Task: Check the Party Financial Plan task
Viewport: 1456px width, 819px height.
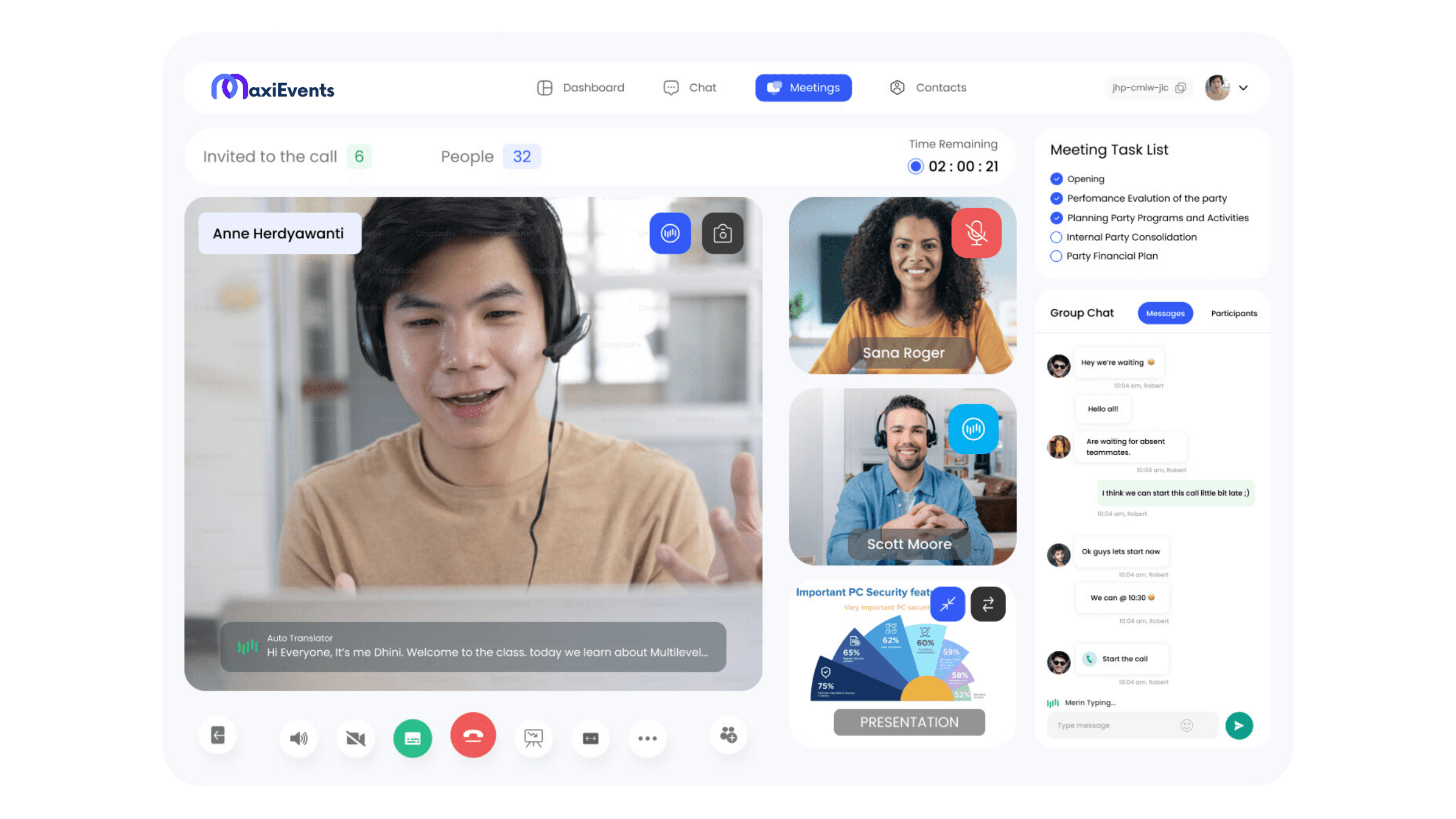Action: coord(1056,256)
